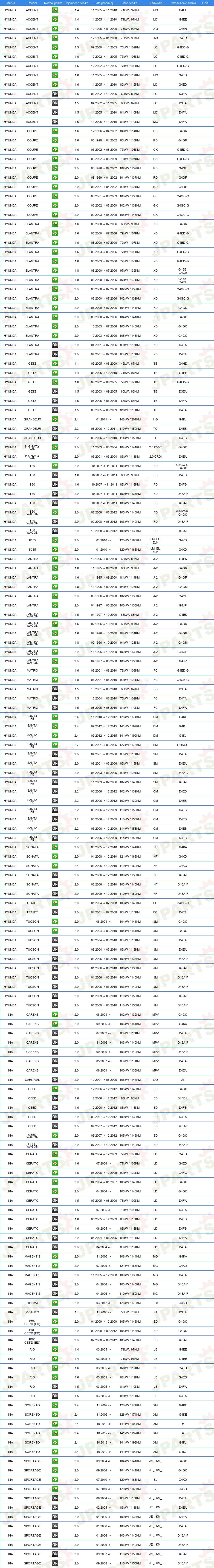Click petrol icon in HIGHWAY VAN 2.0 CVVT row
Viewport: 214px width, 1568px height.
pos(55,447)
